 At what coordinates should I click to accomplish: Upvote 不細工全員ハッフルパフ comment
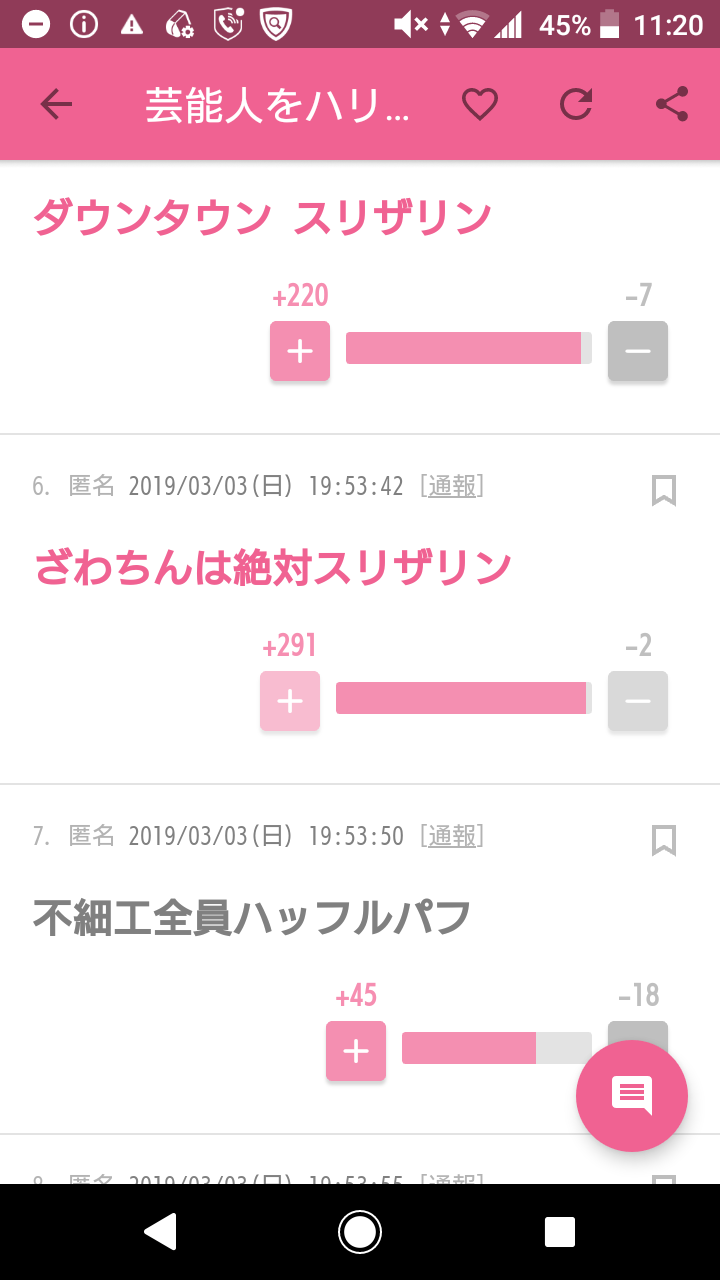pyautogui.click(x=356, y=1051)
